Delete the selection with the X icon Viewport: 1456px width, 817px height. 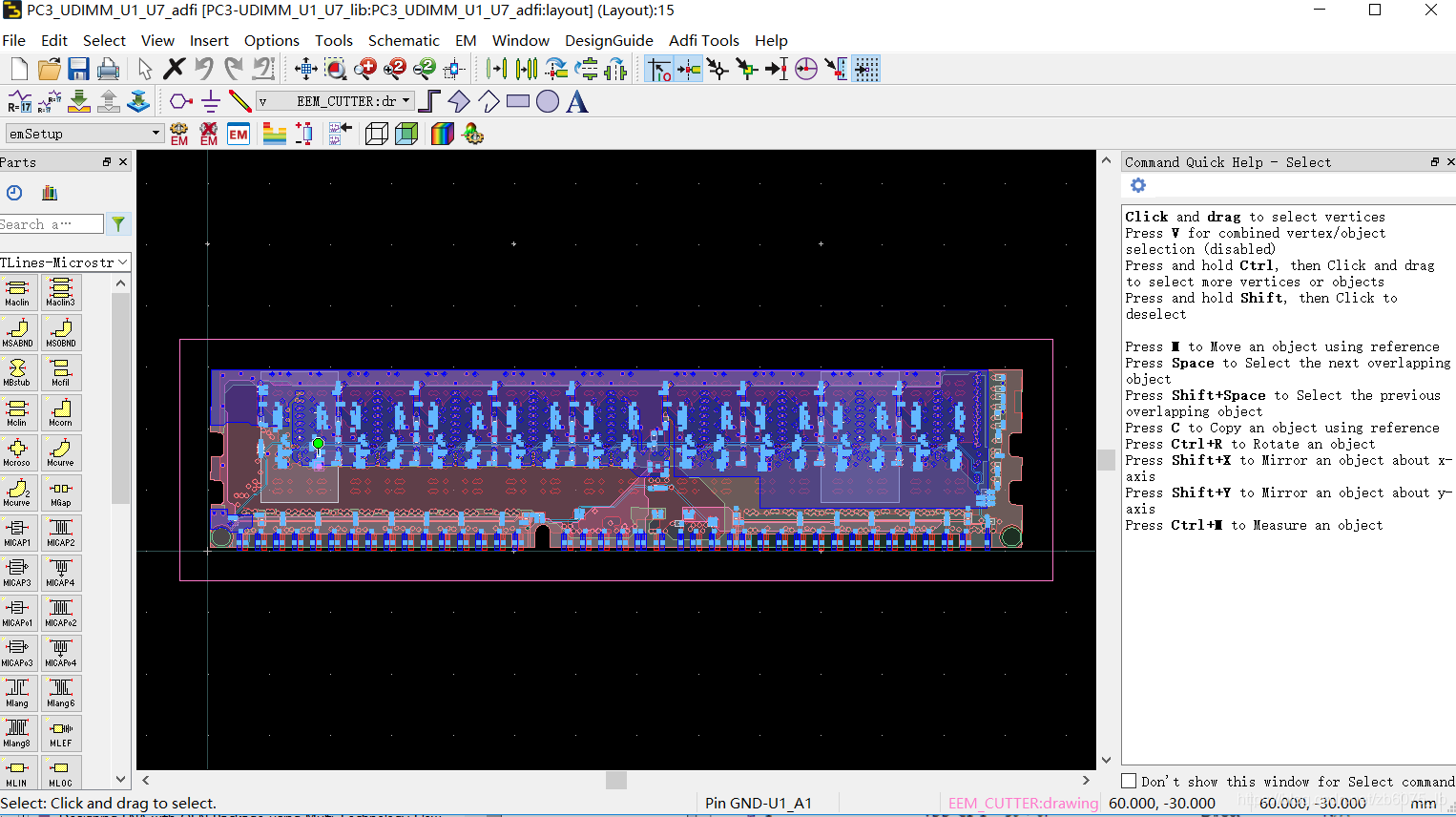coord(174,69)
